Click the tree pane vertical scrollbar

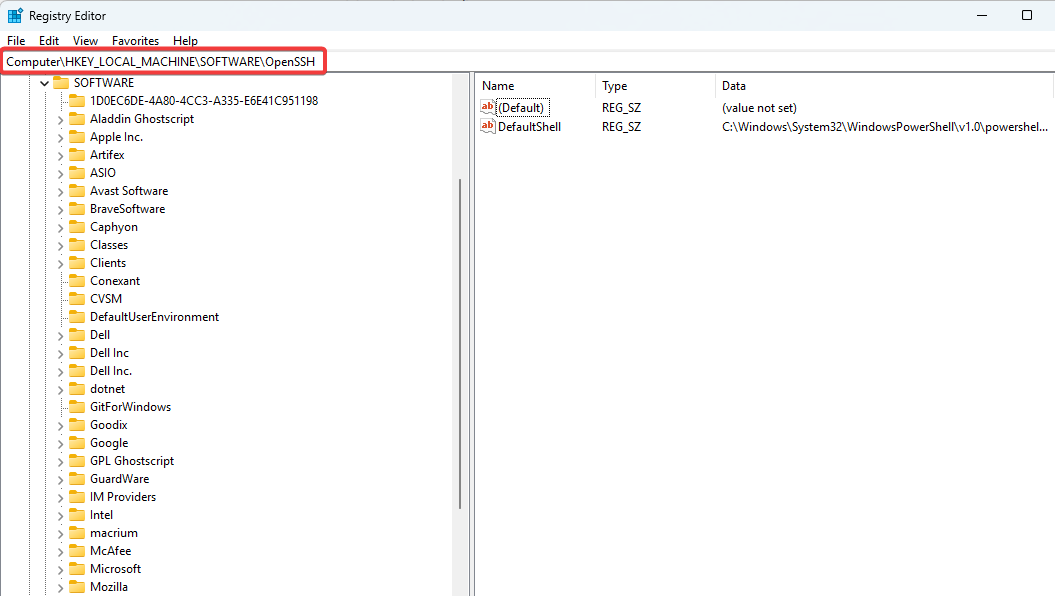460,340
